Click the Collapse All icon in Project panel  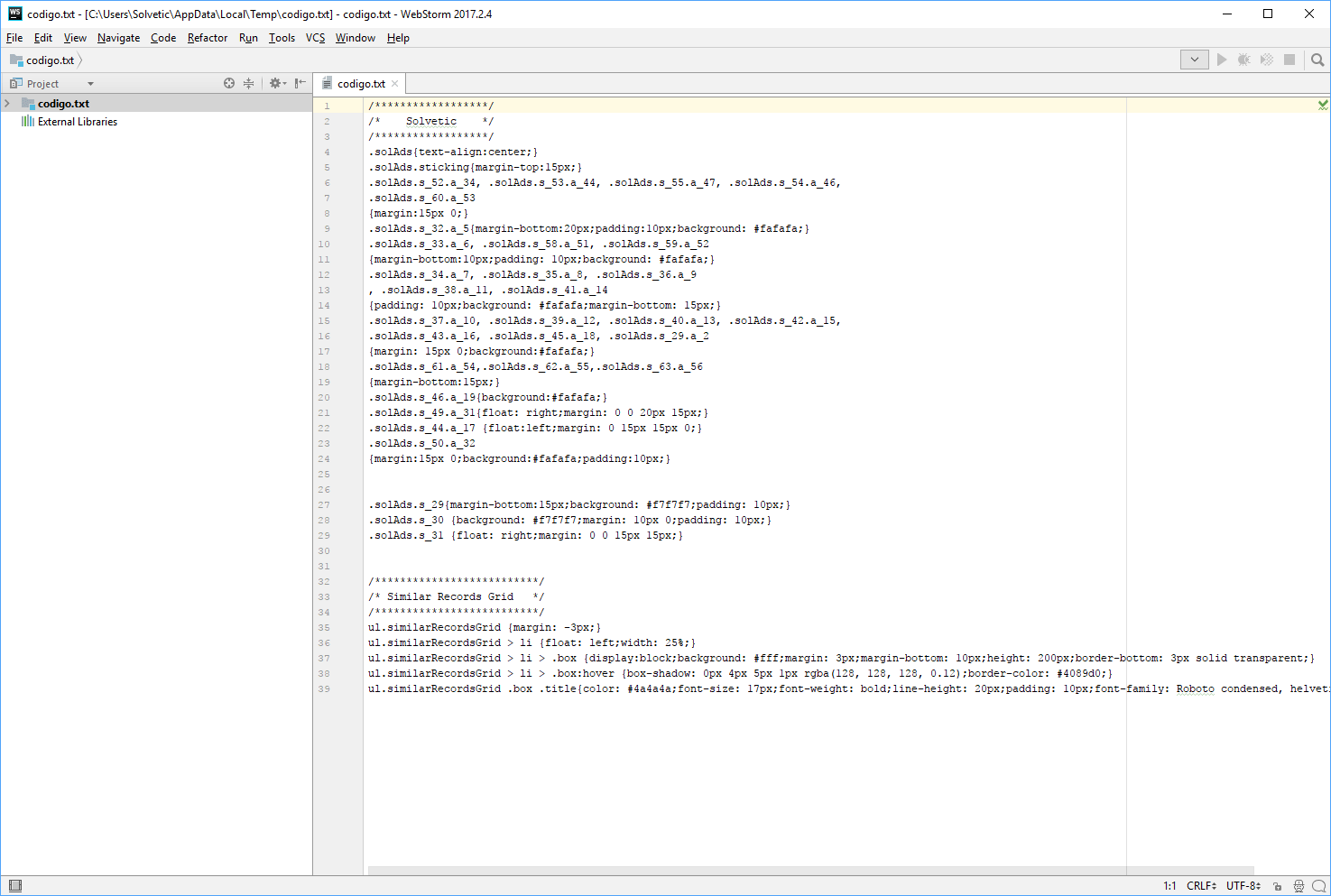[249, 83]
